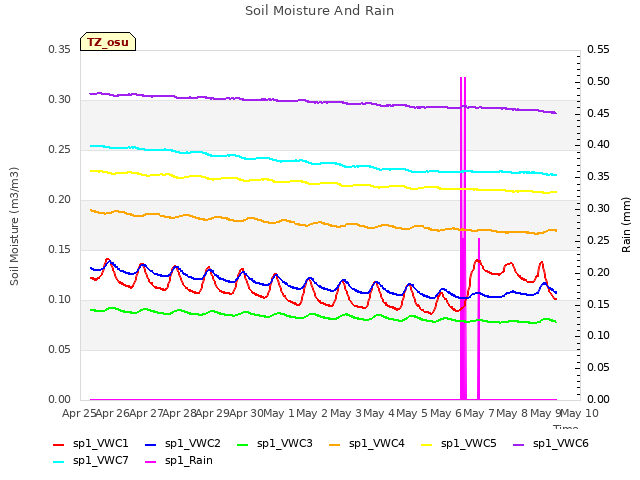Click the sp1_VWC5 yellow legend swatch
This screenshot has width=640, height=480.
click(427, 444)
